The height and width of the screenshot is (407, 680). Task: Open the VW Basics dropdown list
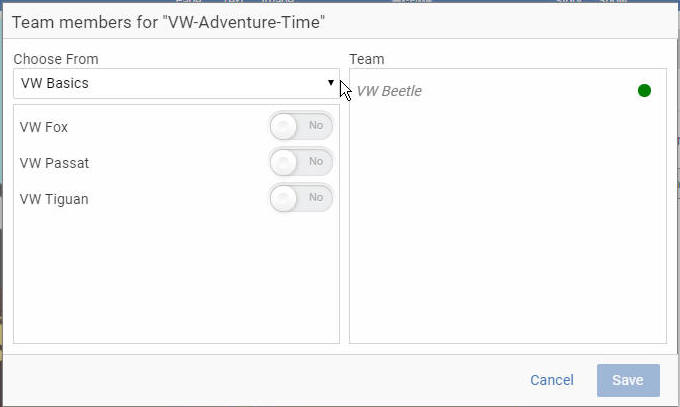coord(177,83)
